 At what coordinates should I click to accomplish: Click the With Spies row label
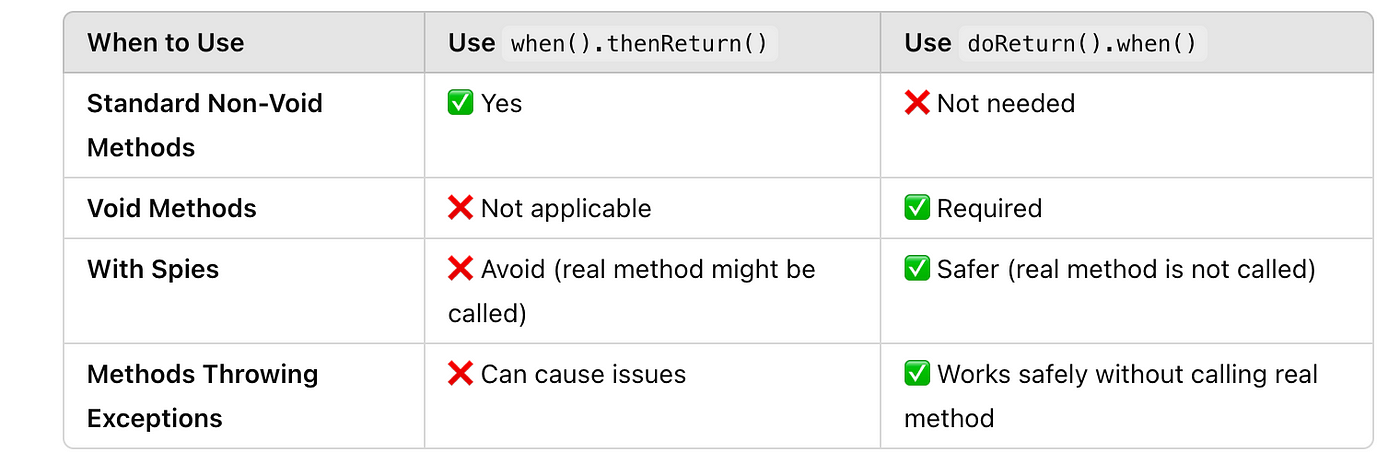(153, 269)
